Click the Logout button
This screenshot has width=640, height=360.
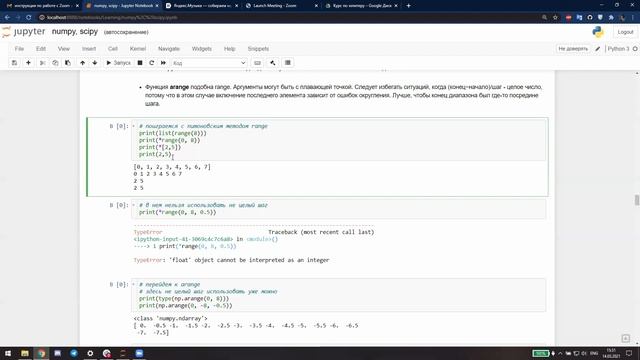click(x=625, y=32)
